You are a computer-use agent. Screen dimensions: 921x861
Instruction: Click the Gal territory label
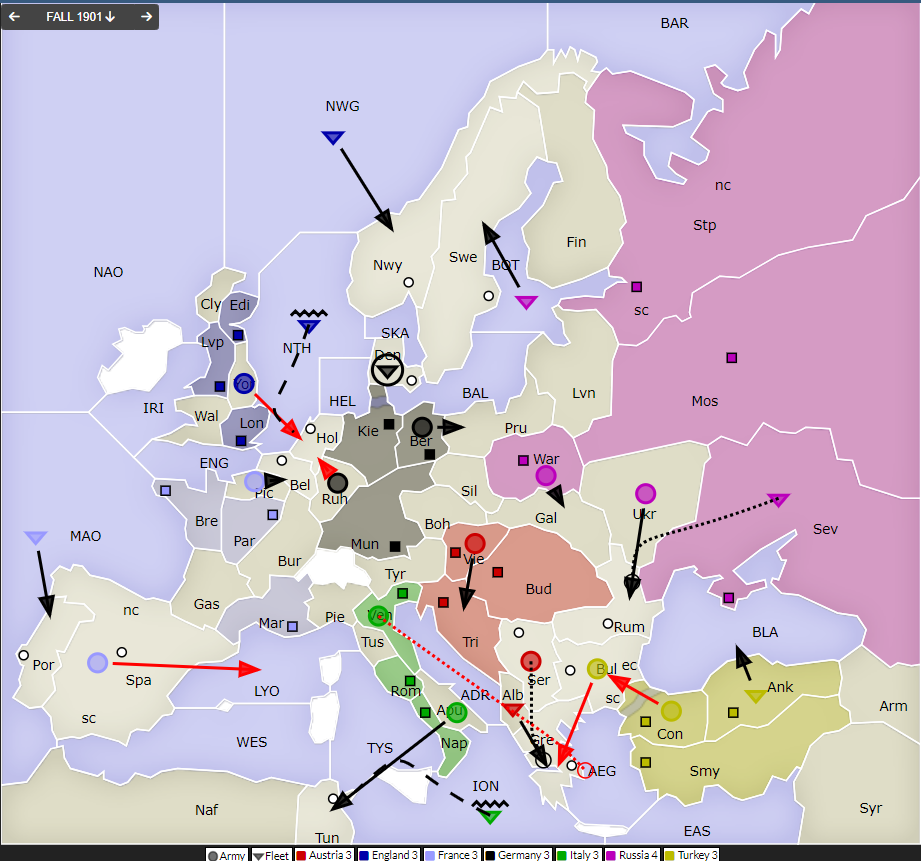(546, 518)
